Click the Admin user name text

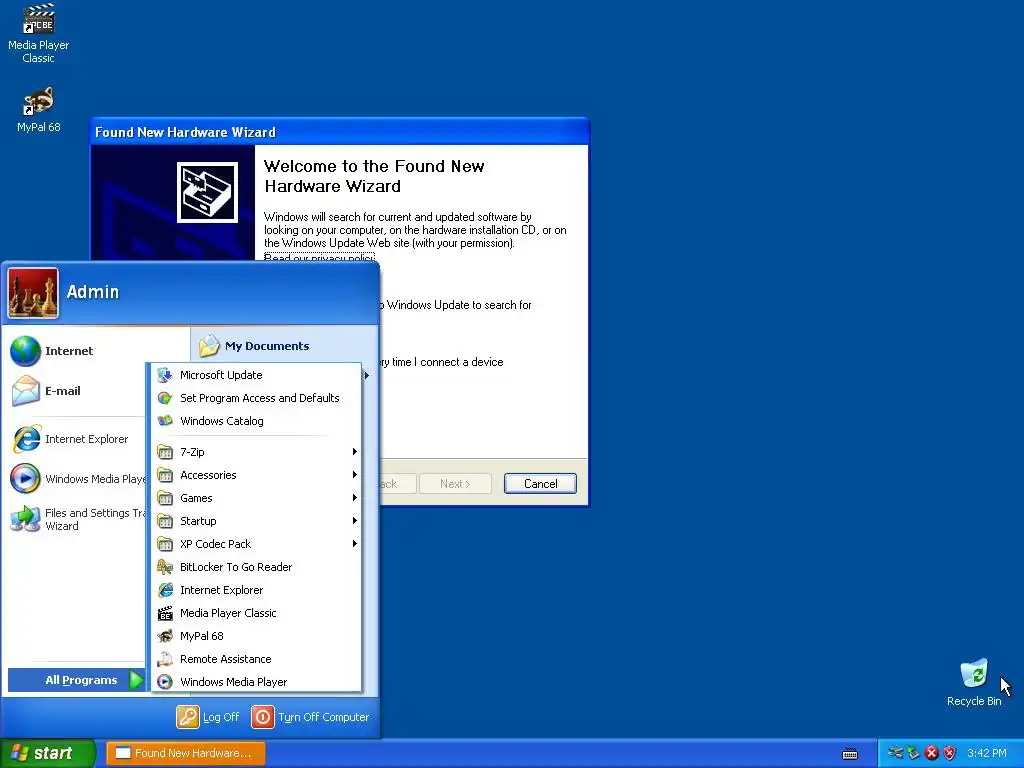tap(93, 292)
